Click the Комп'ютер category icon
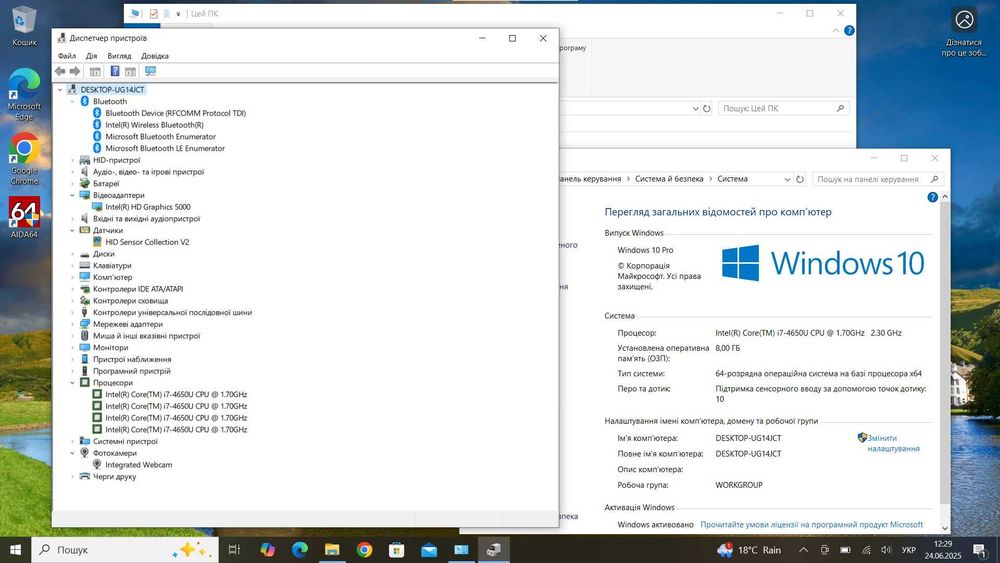 tap(85, 277)
